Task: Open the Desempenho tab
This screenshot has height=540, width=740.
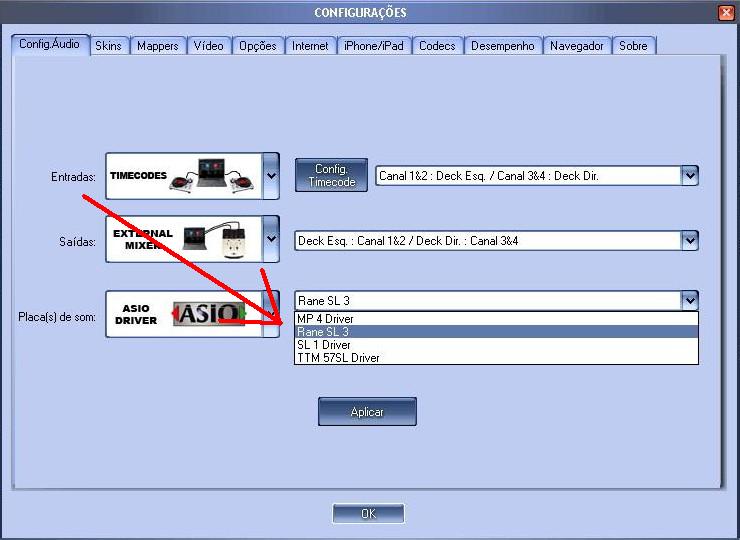Action: click(503, 46)
